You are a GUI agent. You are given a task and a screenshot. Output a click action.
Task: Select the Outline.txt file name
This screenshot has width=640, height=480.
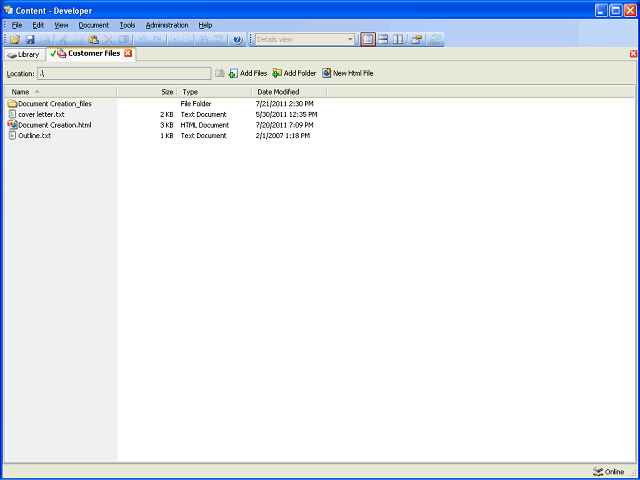(35, 136)
